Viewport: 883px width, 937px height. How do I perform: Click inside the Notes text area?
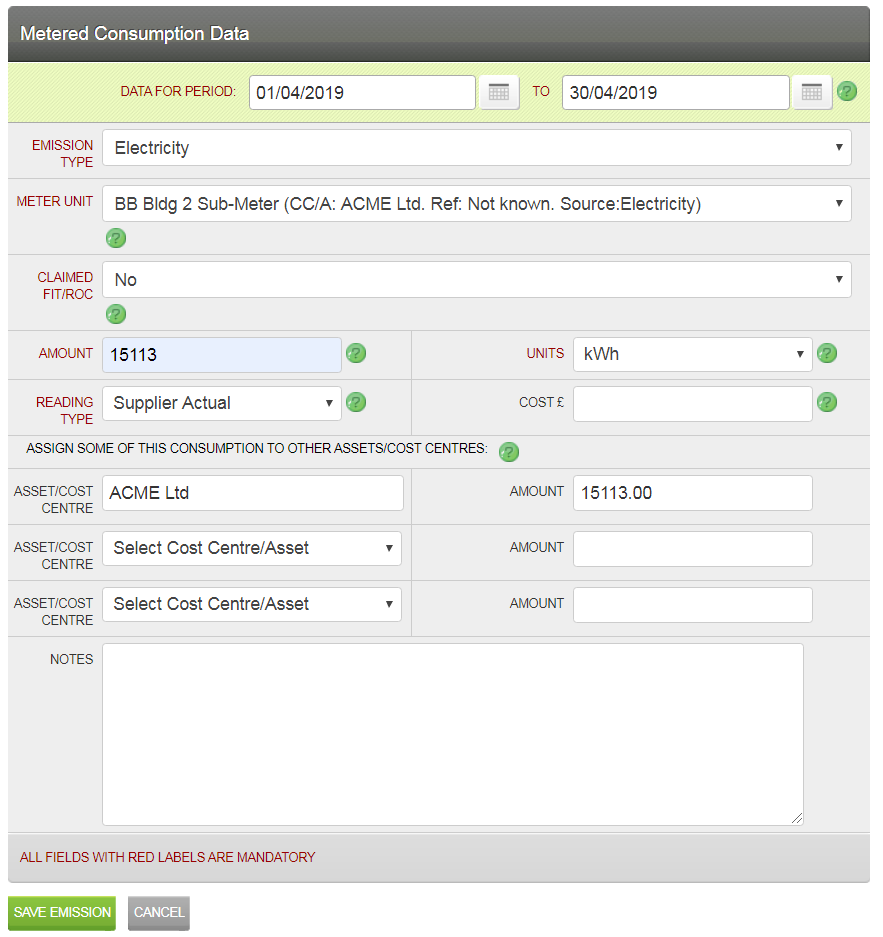[453, 734]
